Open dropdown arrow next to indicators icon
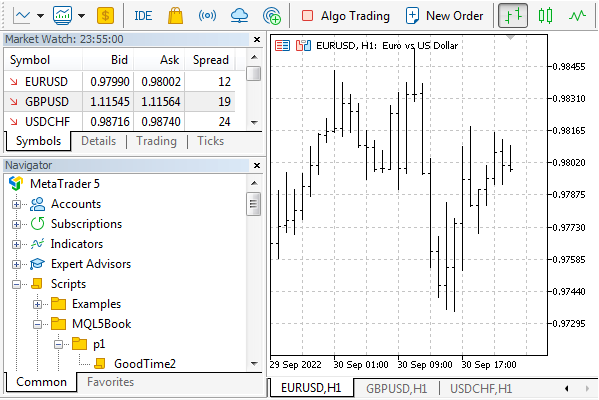The image size is (599, 400). click(81, 16)
